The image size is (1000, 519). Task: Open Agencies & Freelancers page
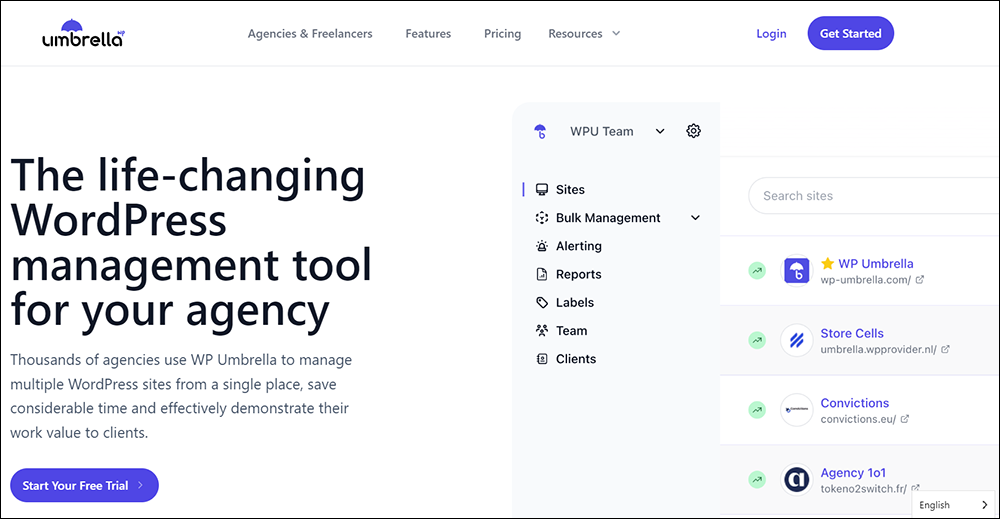pyautogui.click(x=310, y=34)
